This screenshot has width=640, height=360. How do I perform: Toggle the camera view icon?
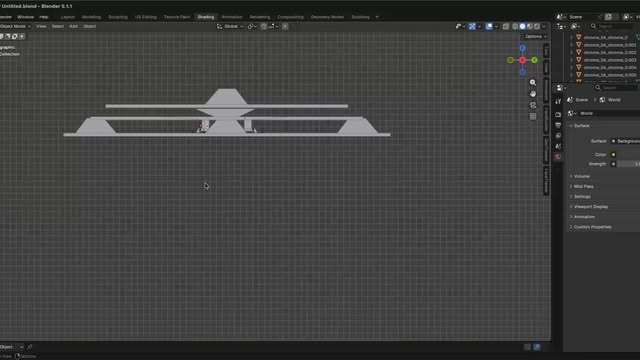533,105
